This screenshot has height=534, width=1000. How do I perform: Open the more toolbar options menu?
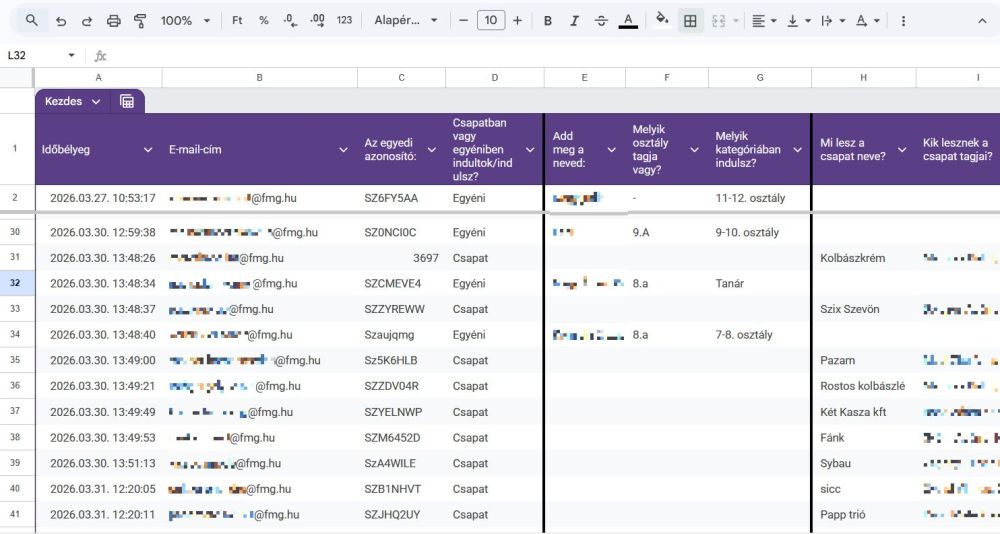click(903, 20)
